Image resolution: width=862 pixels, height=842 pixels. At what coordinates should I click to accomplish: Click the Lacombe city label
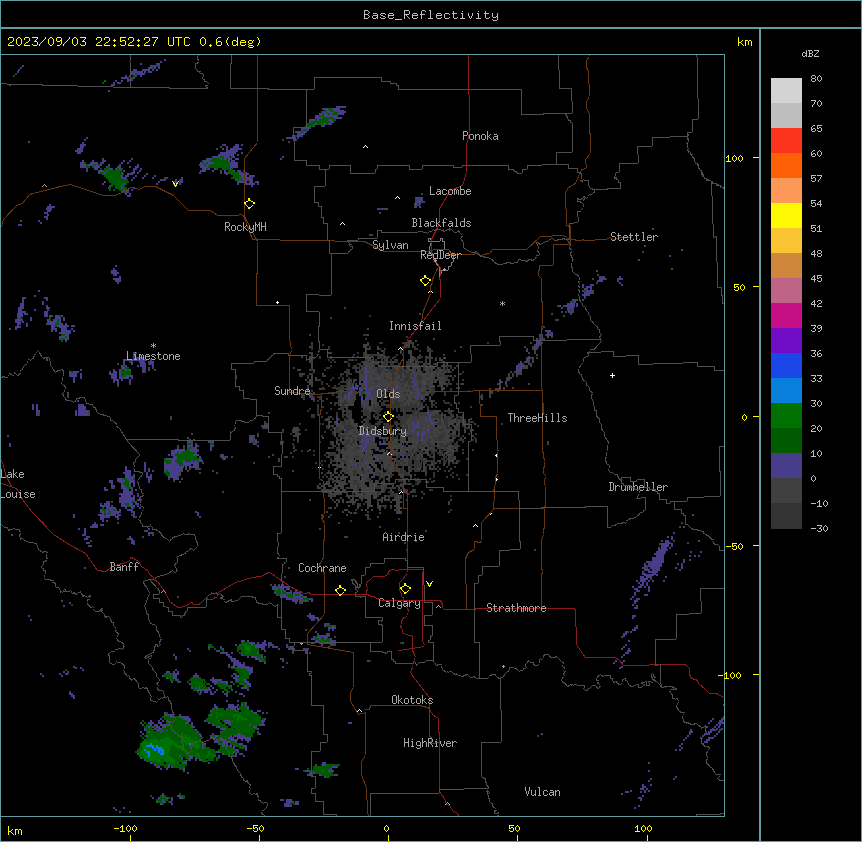(x=450, y=191)
